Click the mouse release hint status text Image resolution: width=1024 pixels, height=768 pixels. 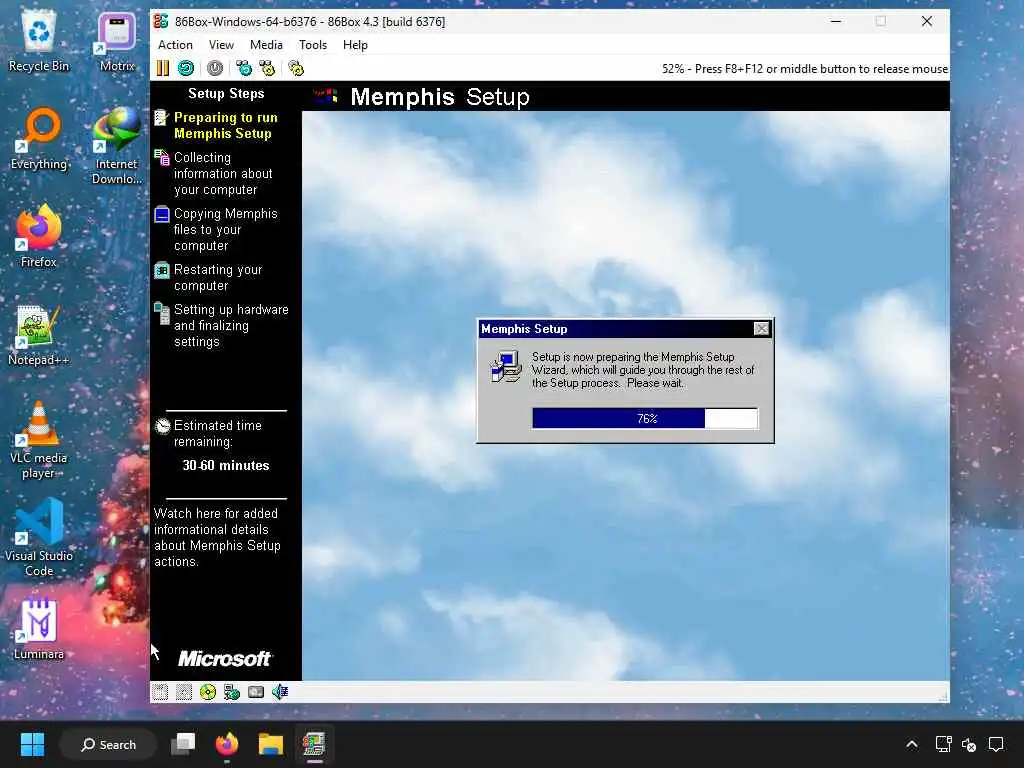tap(805, 69)
